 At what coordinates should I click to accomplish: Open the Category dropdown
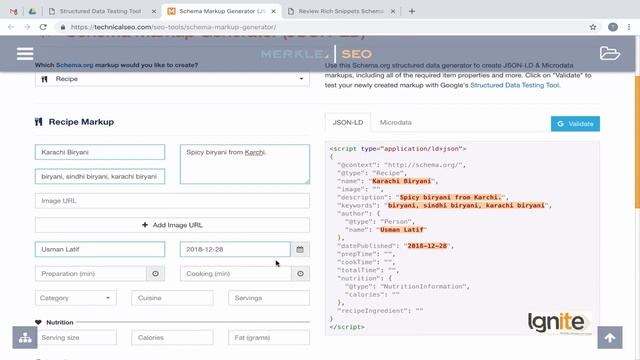[76, 298]
